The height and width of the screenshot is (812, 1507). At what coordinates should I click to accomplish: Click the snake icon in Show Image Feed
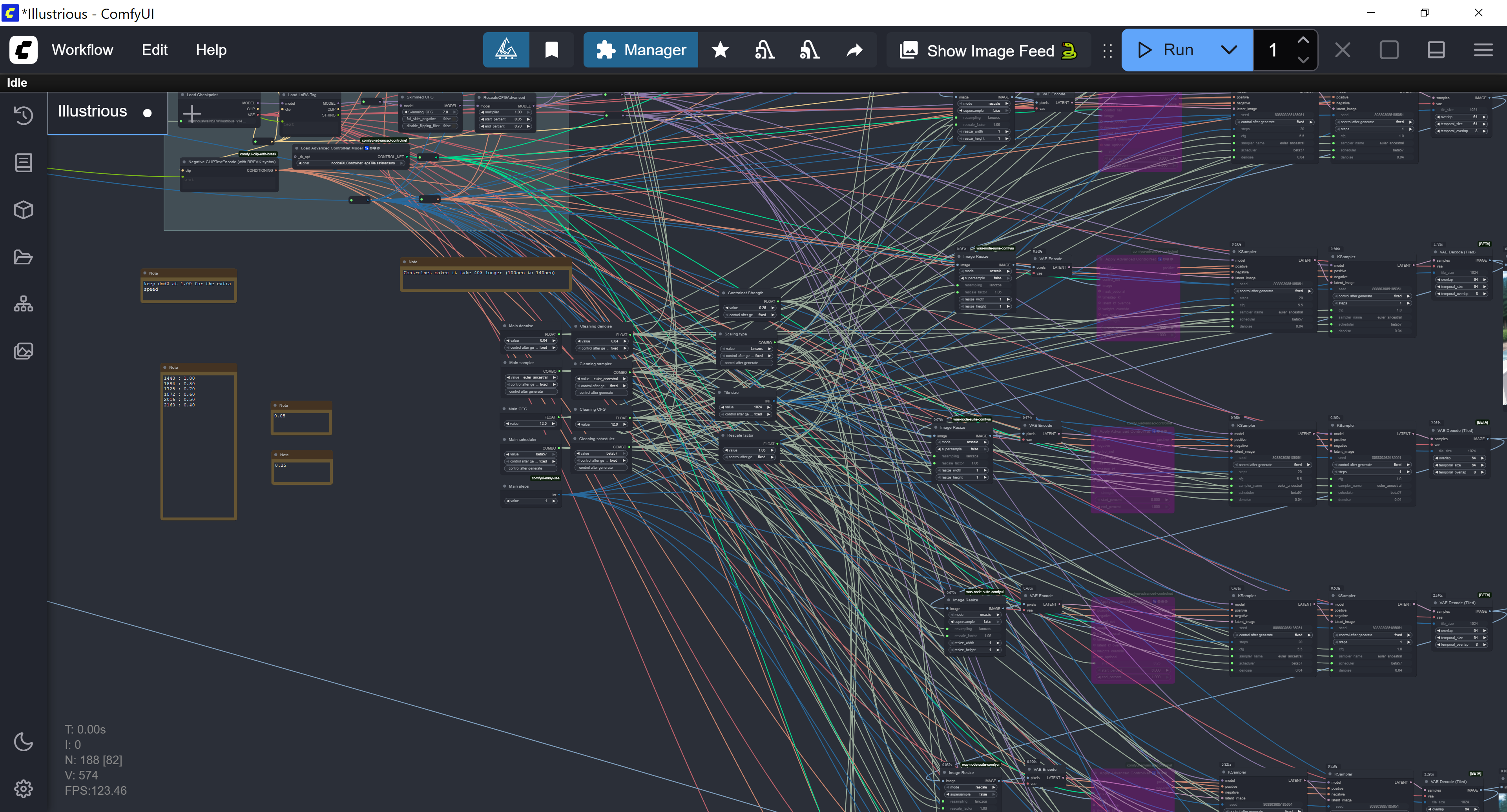coord(1069,51)
